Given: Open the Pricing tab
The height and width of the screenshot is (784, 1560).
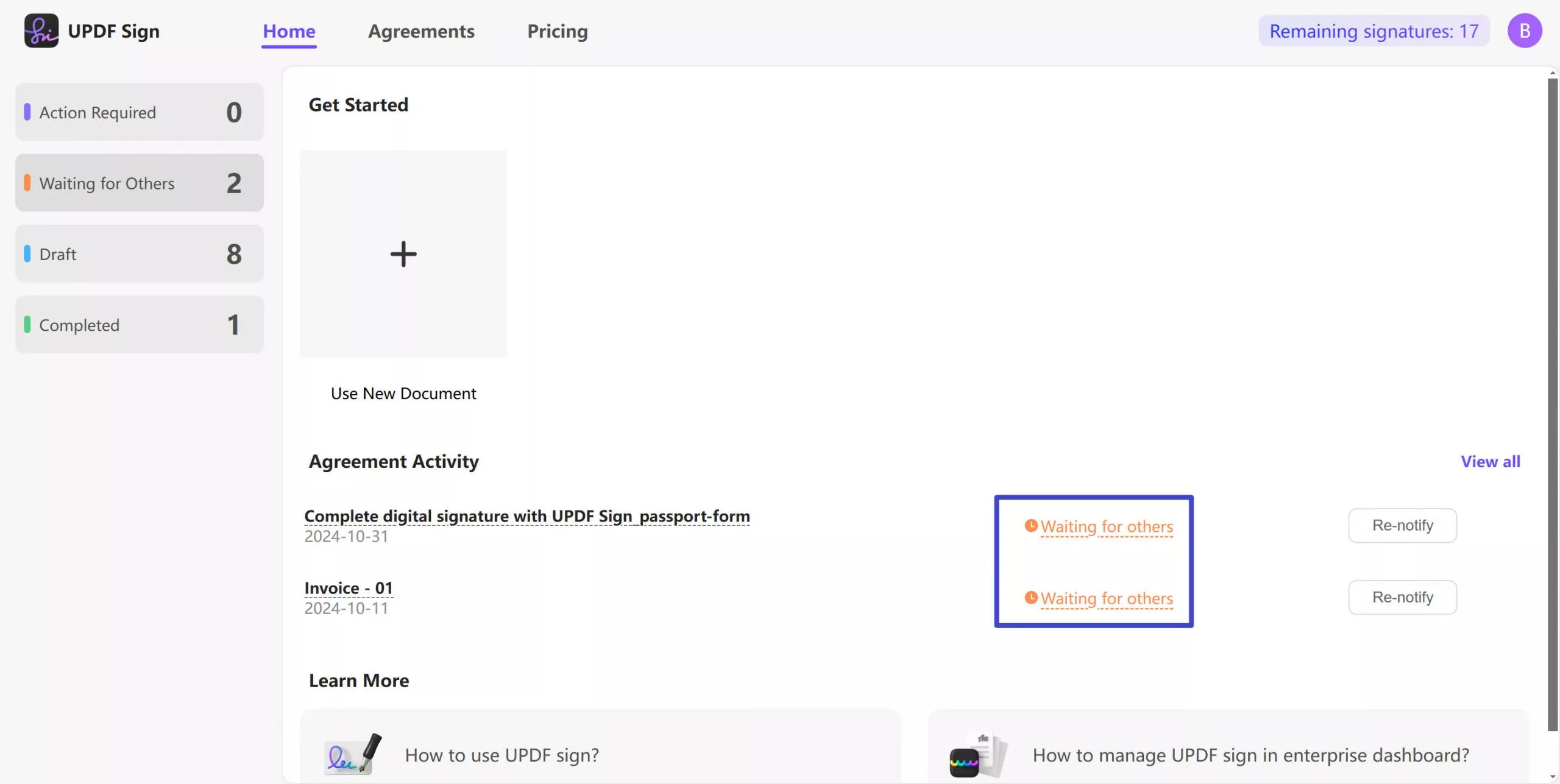Looking at the screenshot, I should tap(558, 31).
